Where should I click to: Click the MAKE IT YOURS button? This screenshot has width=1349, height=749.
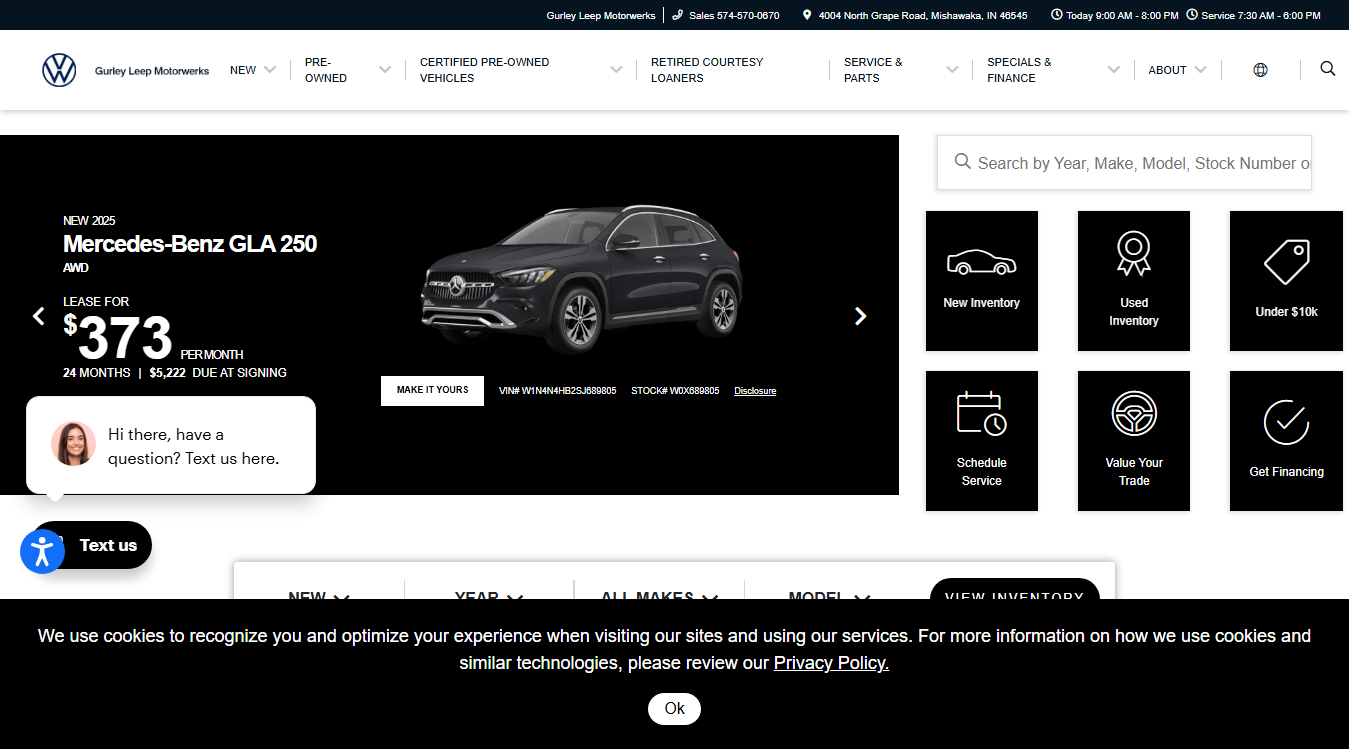[432, 391]
